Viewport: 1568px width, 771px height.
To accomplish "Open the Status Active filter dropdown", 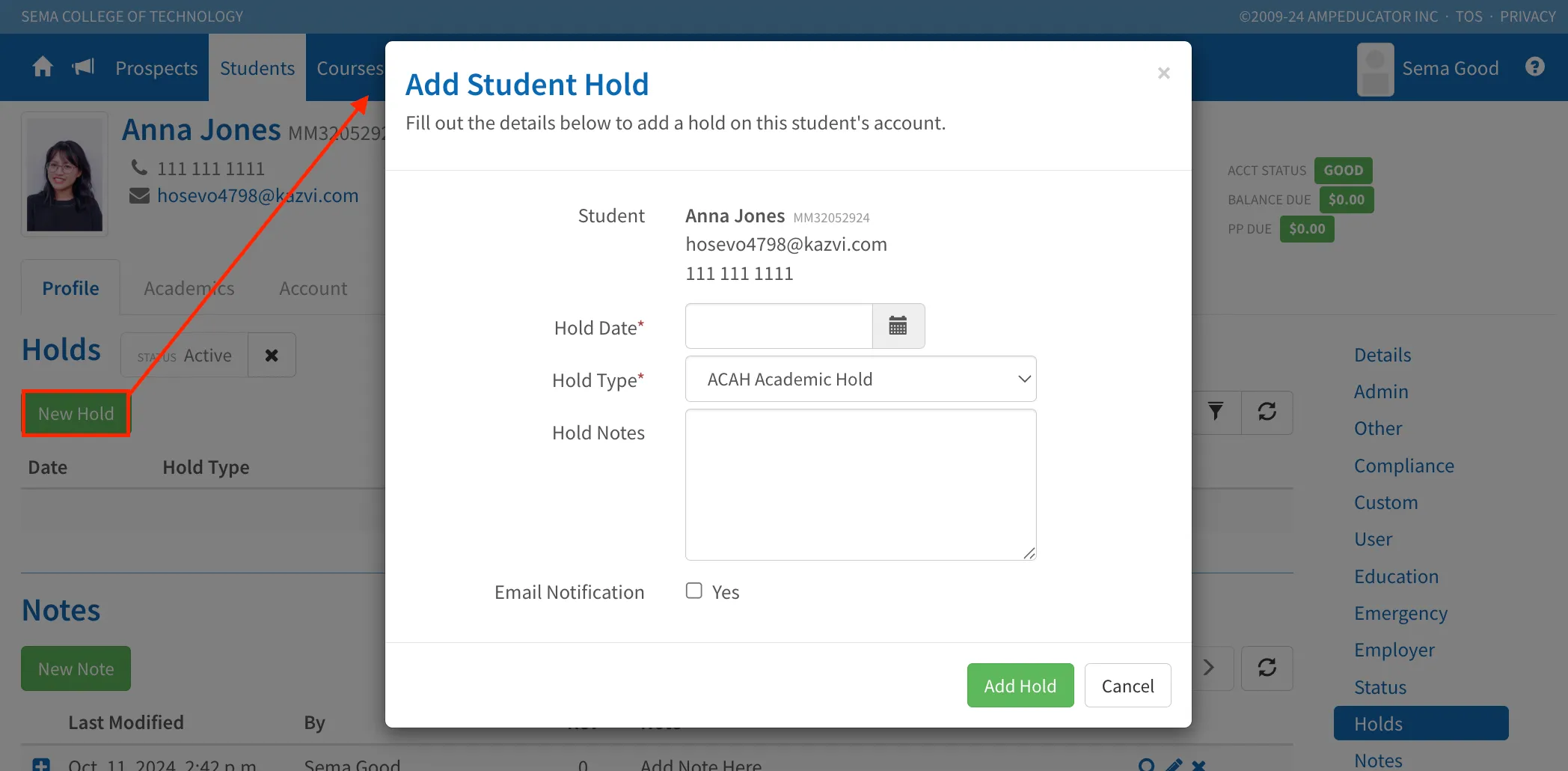I will 185,355.
